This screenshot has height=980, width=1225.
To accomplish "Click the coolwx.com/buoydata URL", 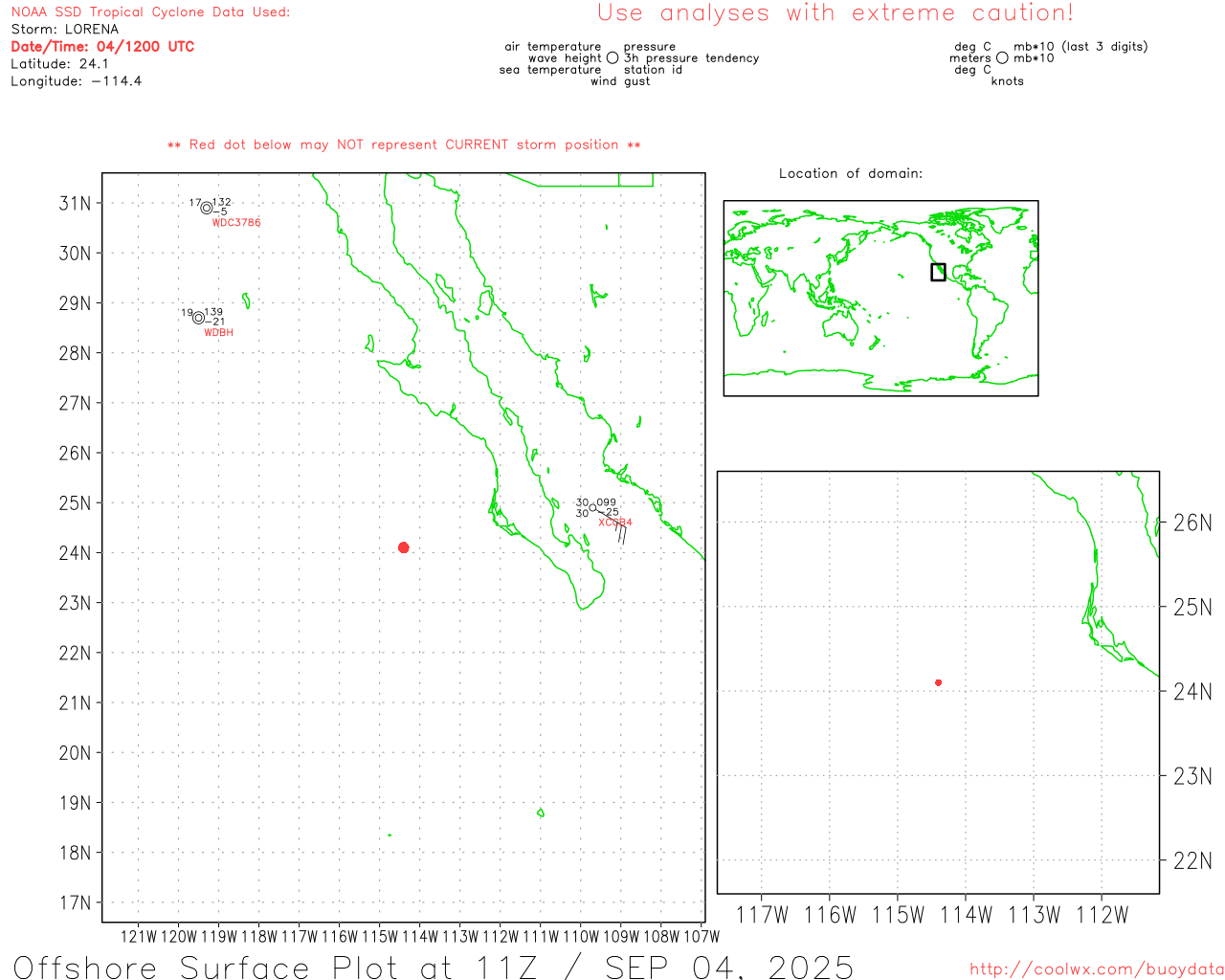I will pyautogui.click(x=1097, y=969).
